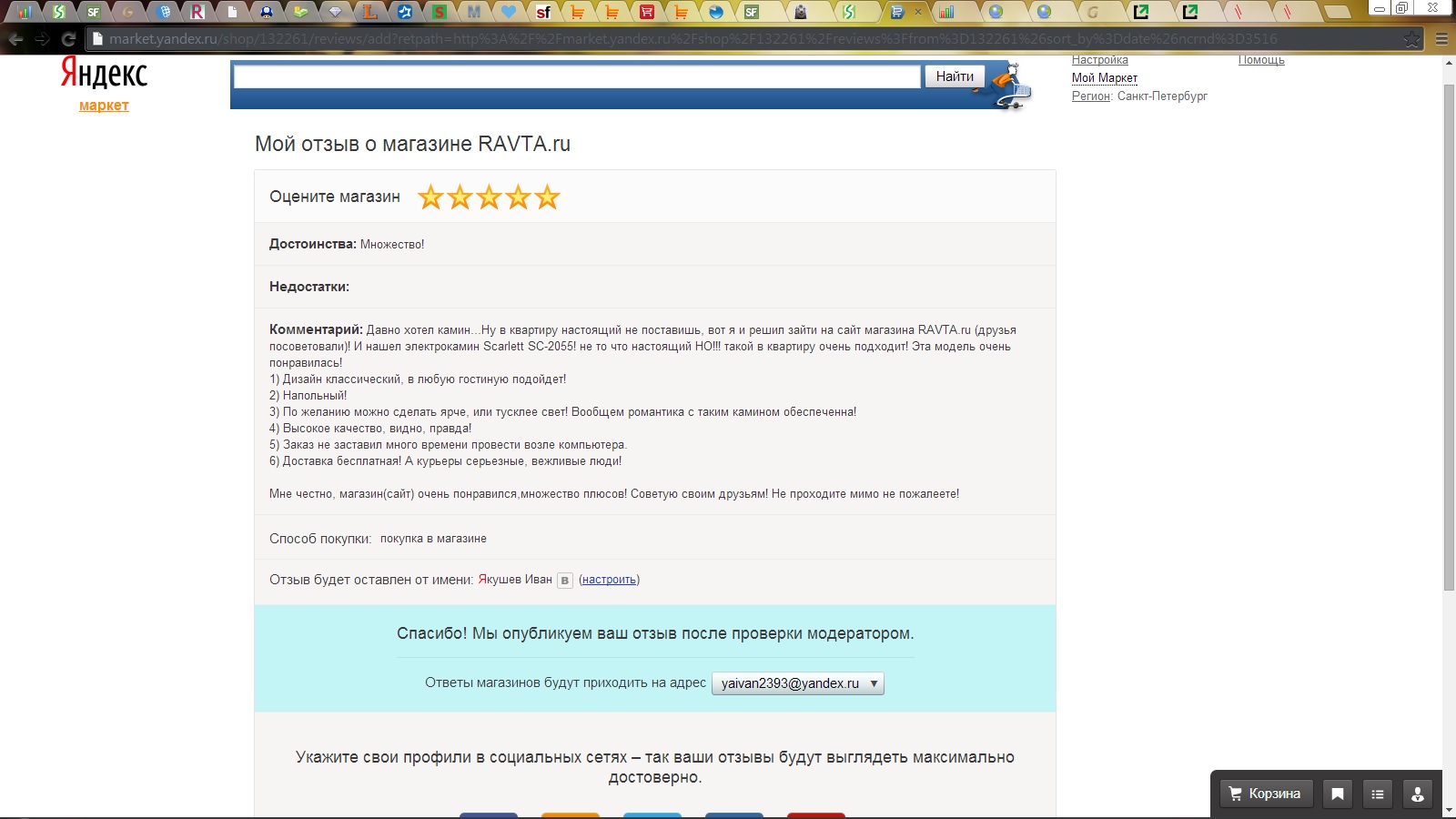Click the scrollbar up arrow
This screenshot has height=819, width=1456.
(1449, 63)
